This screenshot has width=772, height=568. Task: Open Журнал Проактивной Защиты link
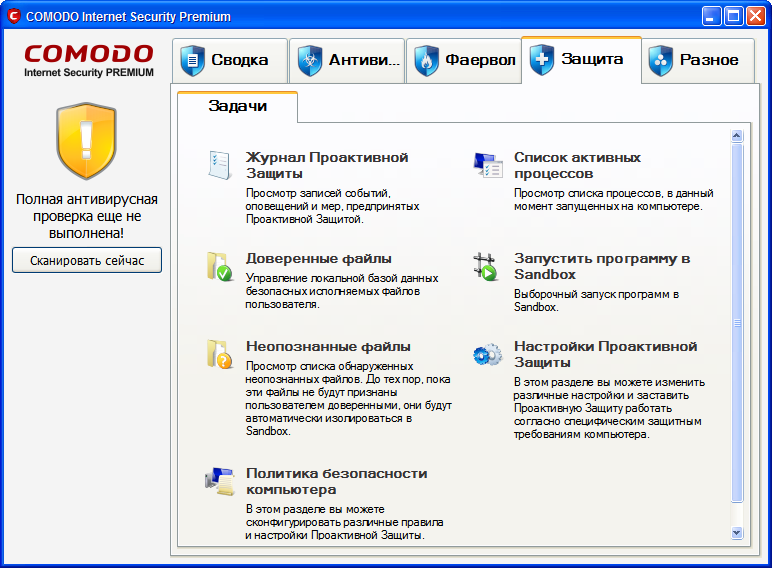(327, 165)
